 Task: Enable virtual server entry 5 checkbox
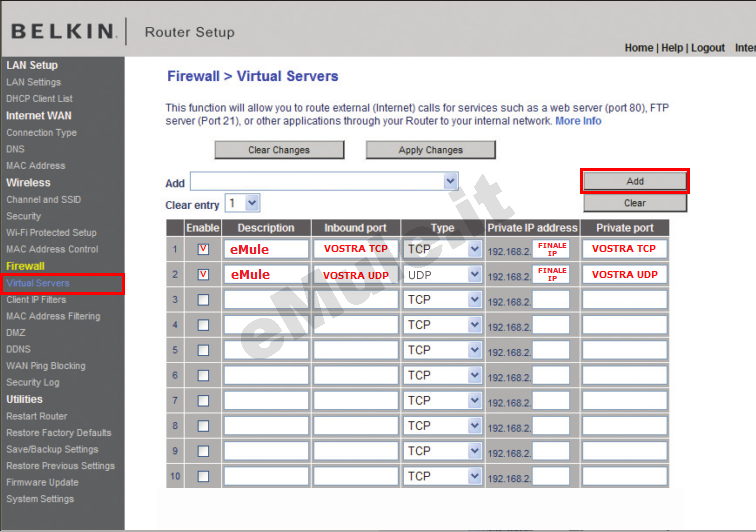pos(203,350)
